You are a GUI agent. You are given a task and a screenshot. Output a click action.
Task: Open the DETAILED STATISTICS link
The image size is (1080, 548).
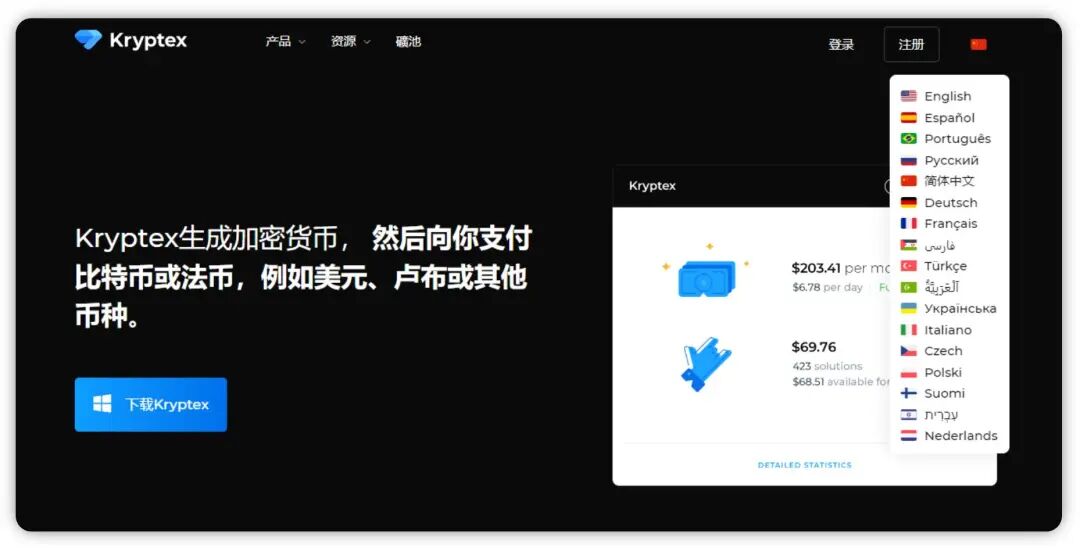pyautogui.click(x=804, y=465)
